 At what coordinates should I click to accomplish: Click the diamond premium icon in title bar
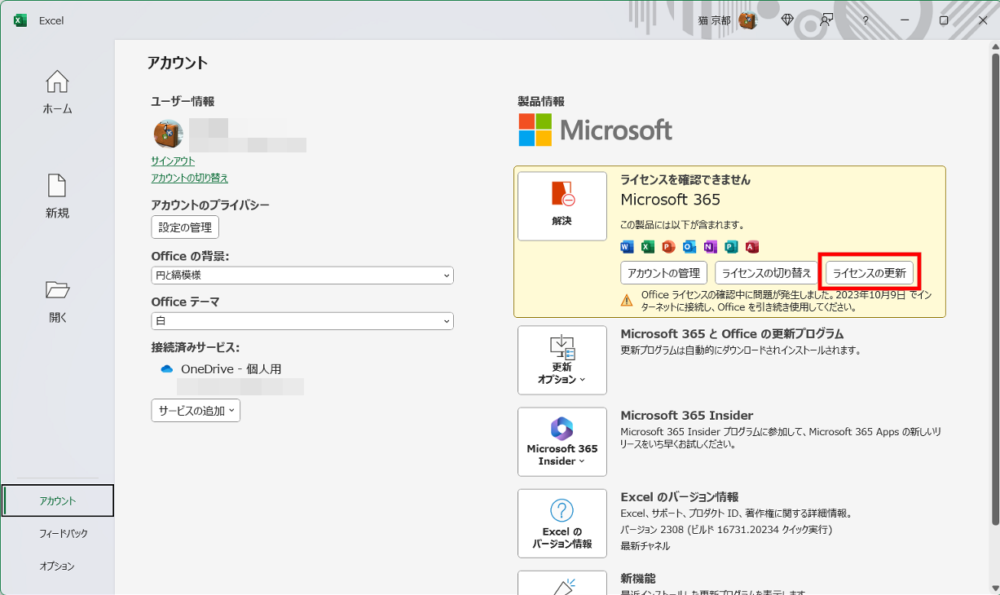(x=787, y=20)
